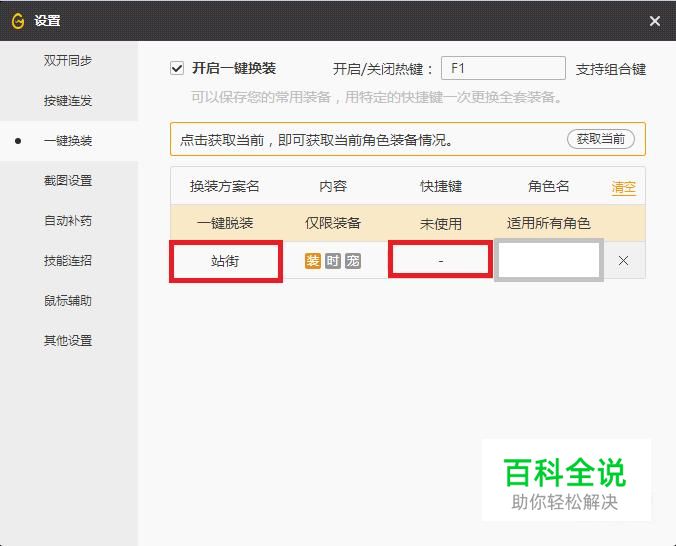Close the 设置 settings window

[654, 21]
